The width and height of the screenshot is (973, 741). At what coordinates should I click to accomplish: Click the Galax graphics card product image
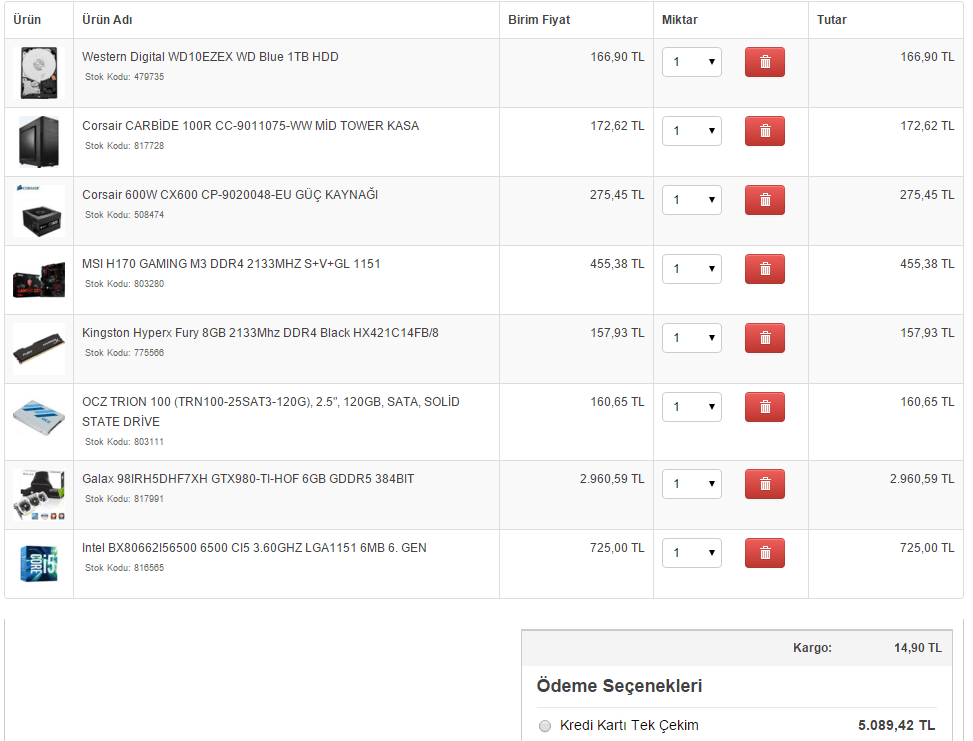pyautogui.click(x=39, y=495)
